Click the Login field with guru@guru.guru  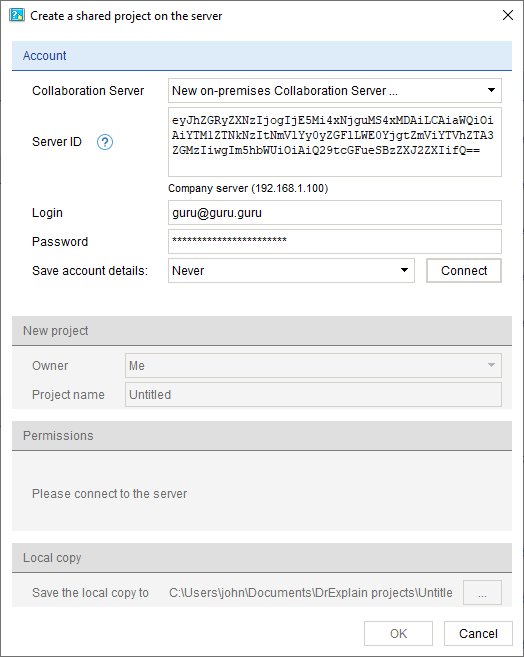pyautogui.click(x=335, y=212)
